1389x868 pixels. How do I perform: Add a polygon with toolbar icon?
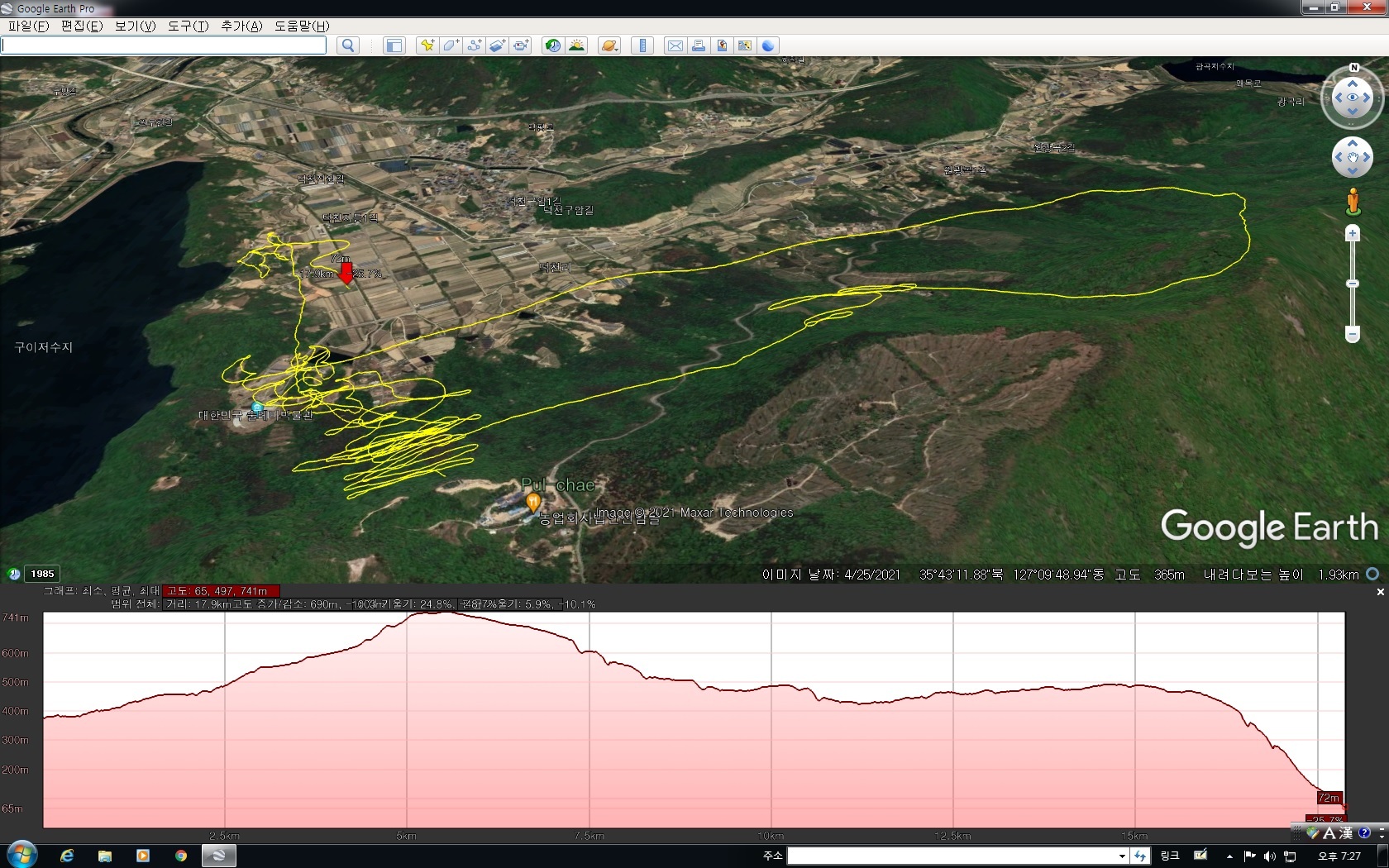pyautogui.click(x=451, y=45)
